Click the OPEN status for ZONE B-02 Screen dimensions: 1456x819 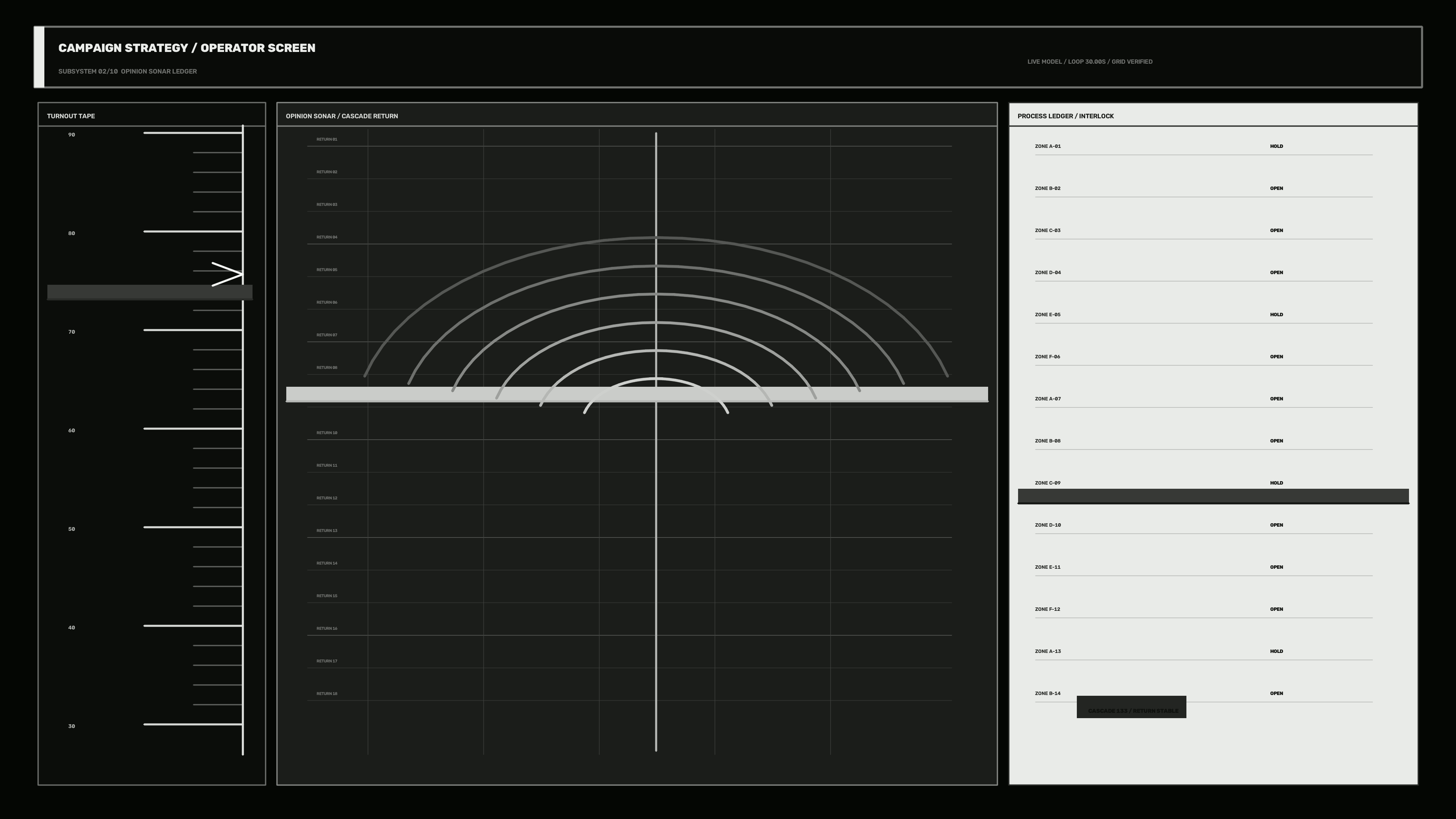(1276, 188)
